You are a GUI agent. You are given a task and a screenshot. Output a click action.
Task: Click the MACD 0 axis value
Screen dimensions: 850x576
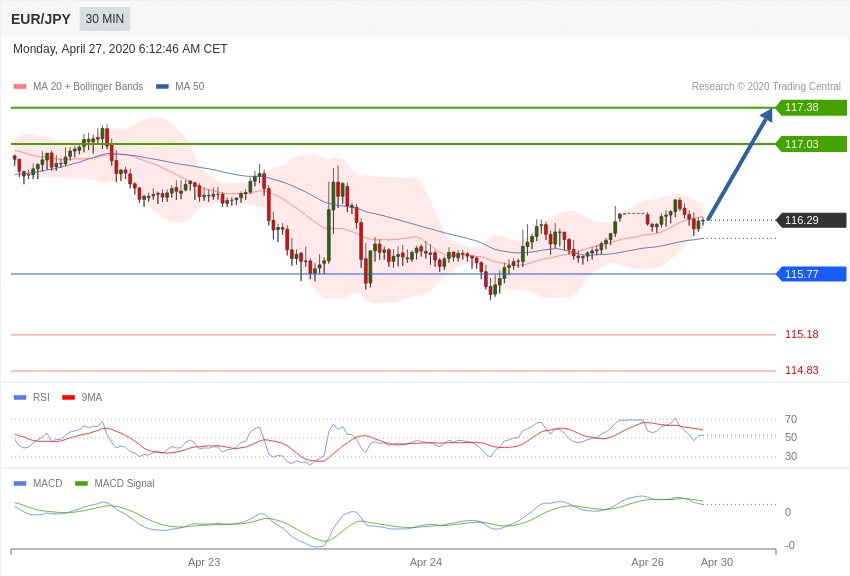[788, 513]
